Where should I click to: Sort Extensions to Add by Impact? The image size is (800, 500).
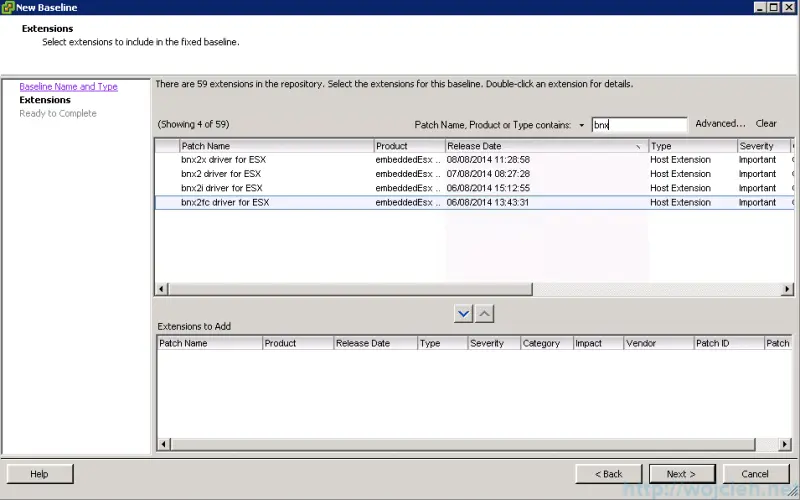(x=598, y=343)
